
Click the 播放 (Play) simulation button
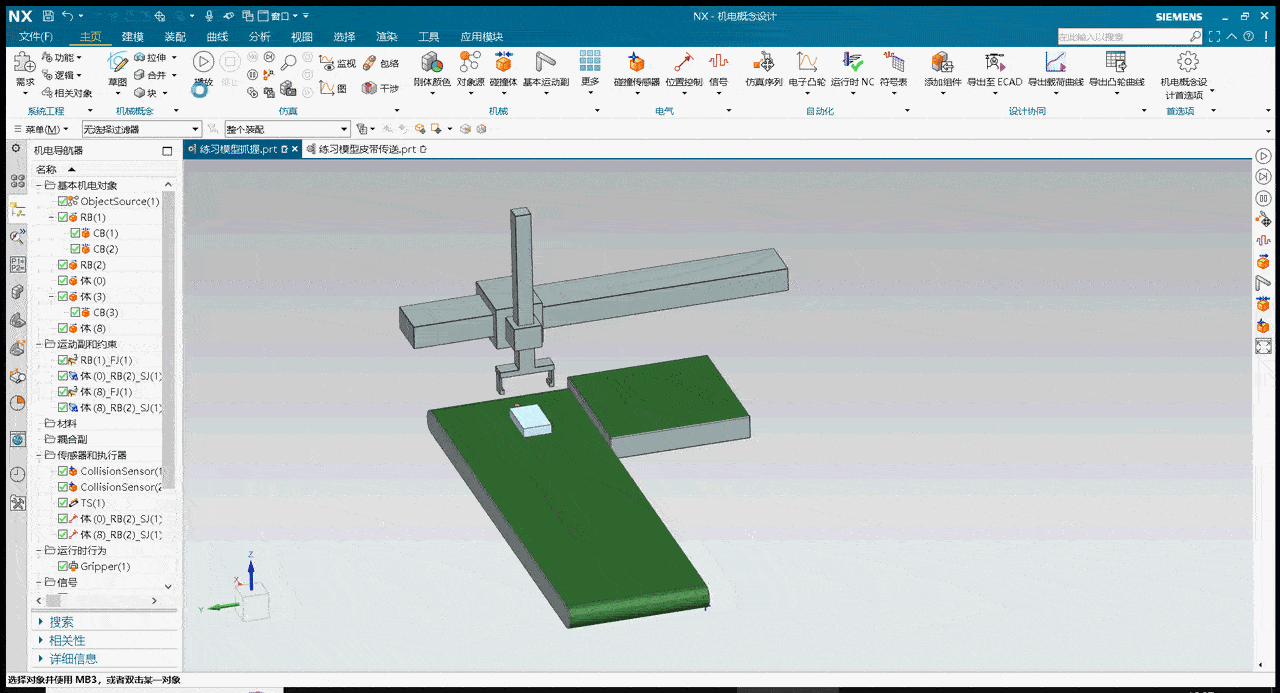203,63
